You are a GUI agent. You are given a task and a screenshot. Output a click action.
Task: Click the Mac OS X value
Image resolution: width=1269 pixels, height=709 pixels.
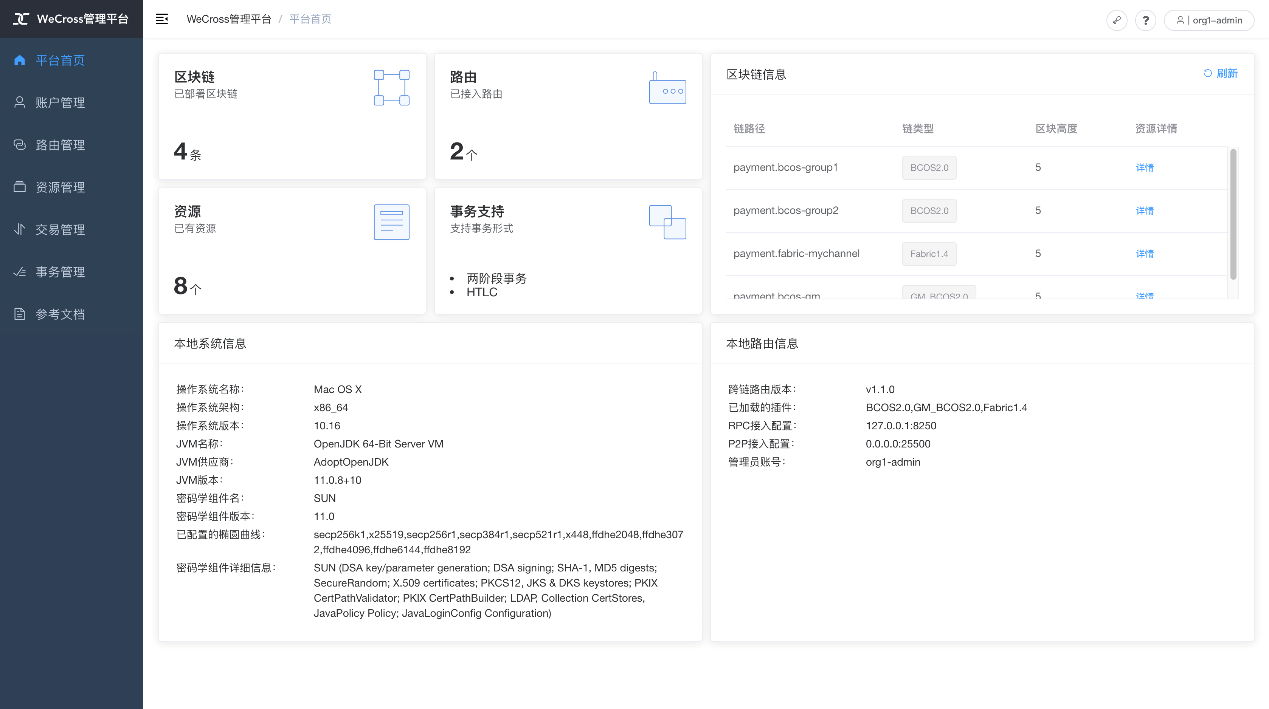point(338,389)
